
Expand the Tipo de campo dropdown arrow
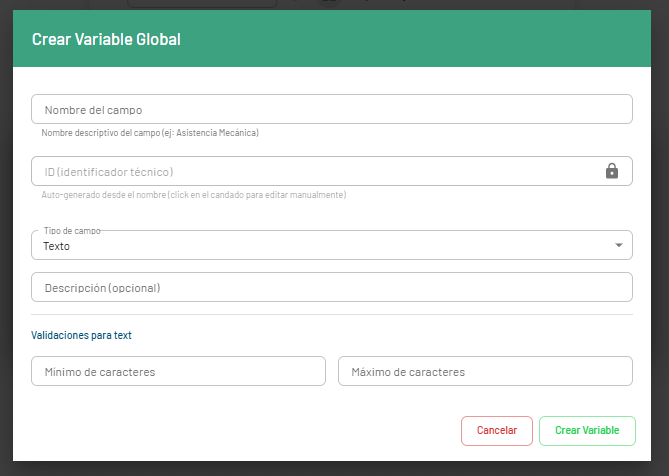(619, 245)
